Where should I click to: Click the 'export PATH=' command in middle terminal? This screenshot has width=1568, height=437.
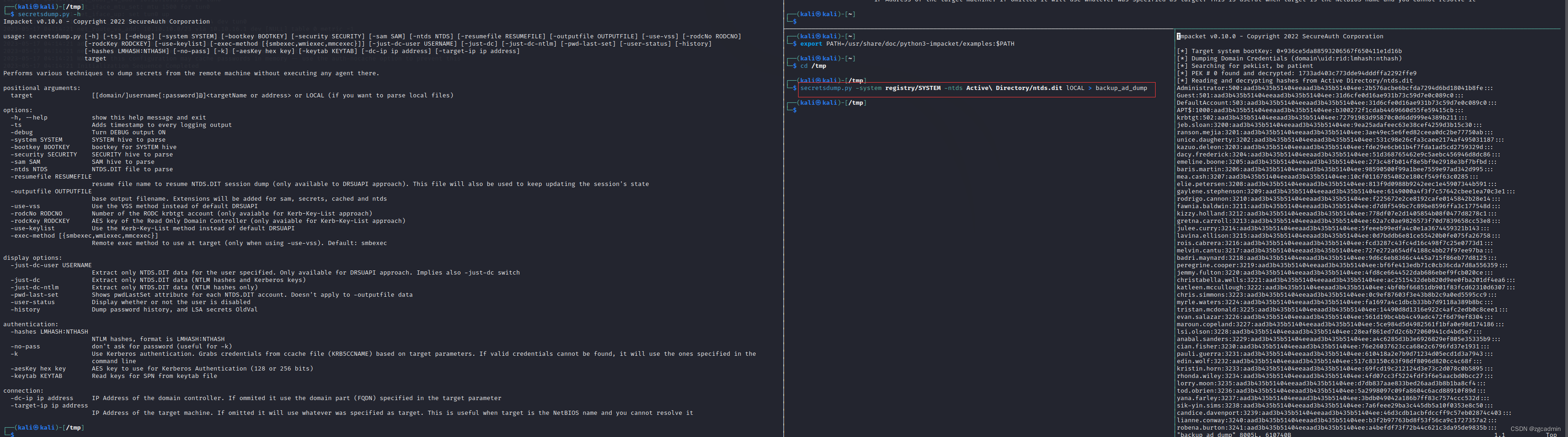(907, 44)
